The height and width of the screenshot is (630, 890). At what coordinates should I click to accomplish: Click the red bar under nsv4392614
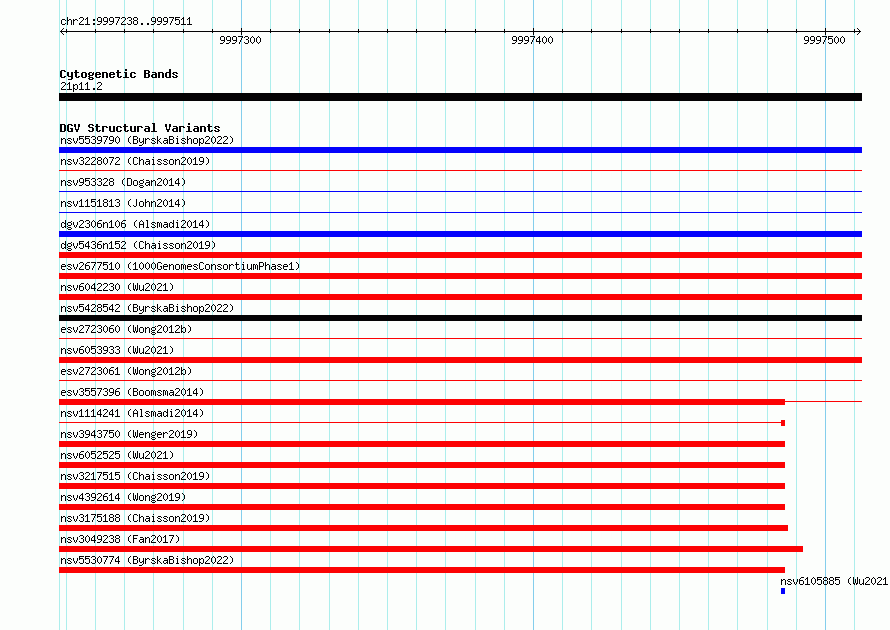point(422,507)
